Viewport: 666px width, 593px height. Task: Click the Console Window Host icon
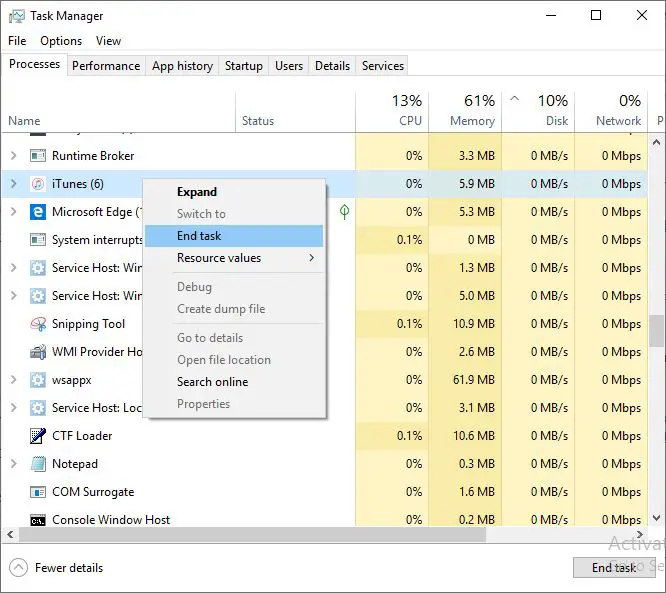coord(38,521)
